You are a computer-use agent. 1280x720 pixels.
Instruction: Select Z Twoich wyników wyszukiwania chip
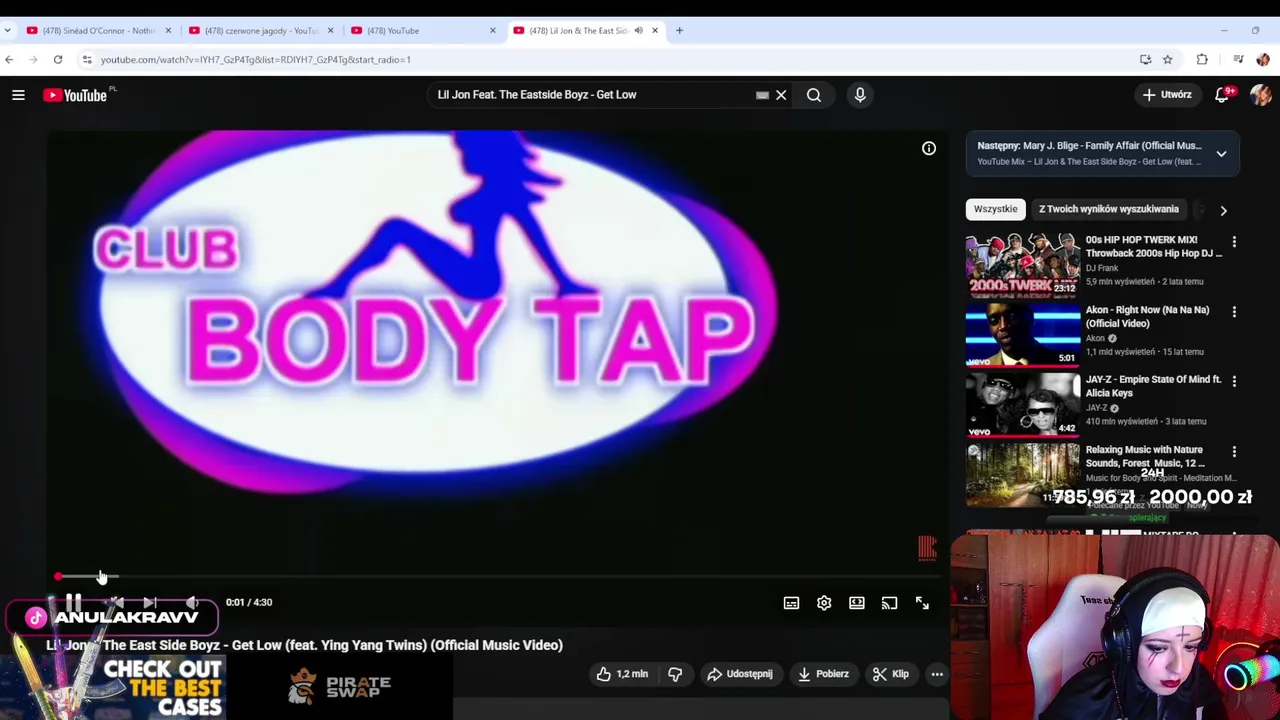[x=1108, y=209]
